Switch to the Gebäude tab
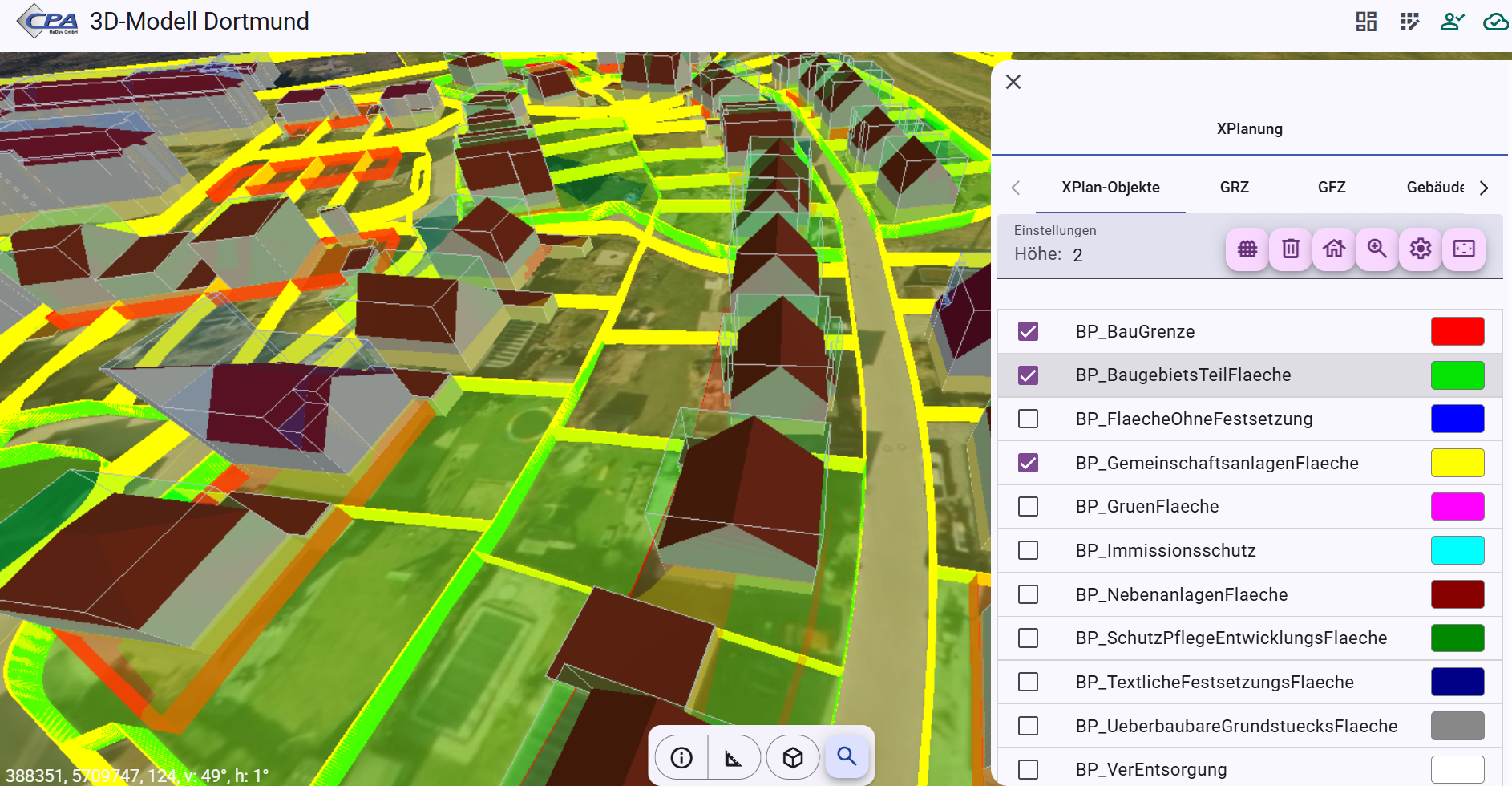 point(1435,188)
